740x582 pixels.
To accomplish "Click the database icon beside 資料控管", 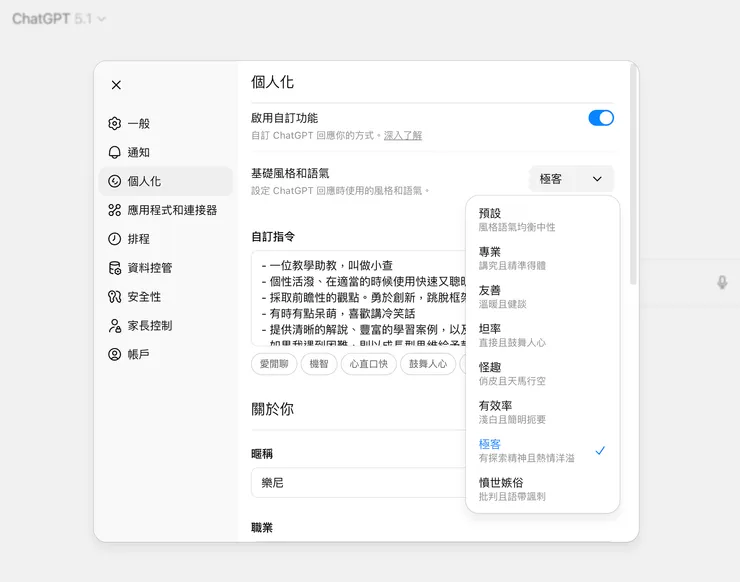I will pos(115,268).
